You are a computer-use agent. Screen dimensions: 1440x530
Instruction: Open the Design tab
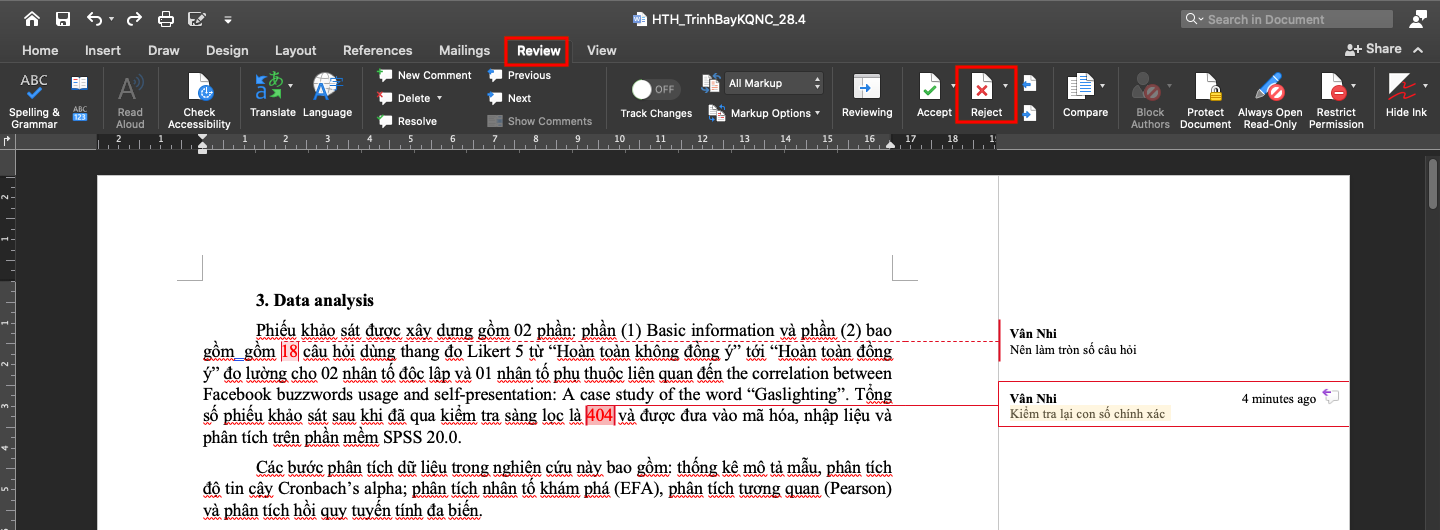tap(227, 50)
